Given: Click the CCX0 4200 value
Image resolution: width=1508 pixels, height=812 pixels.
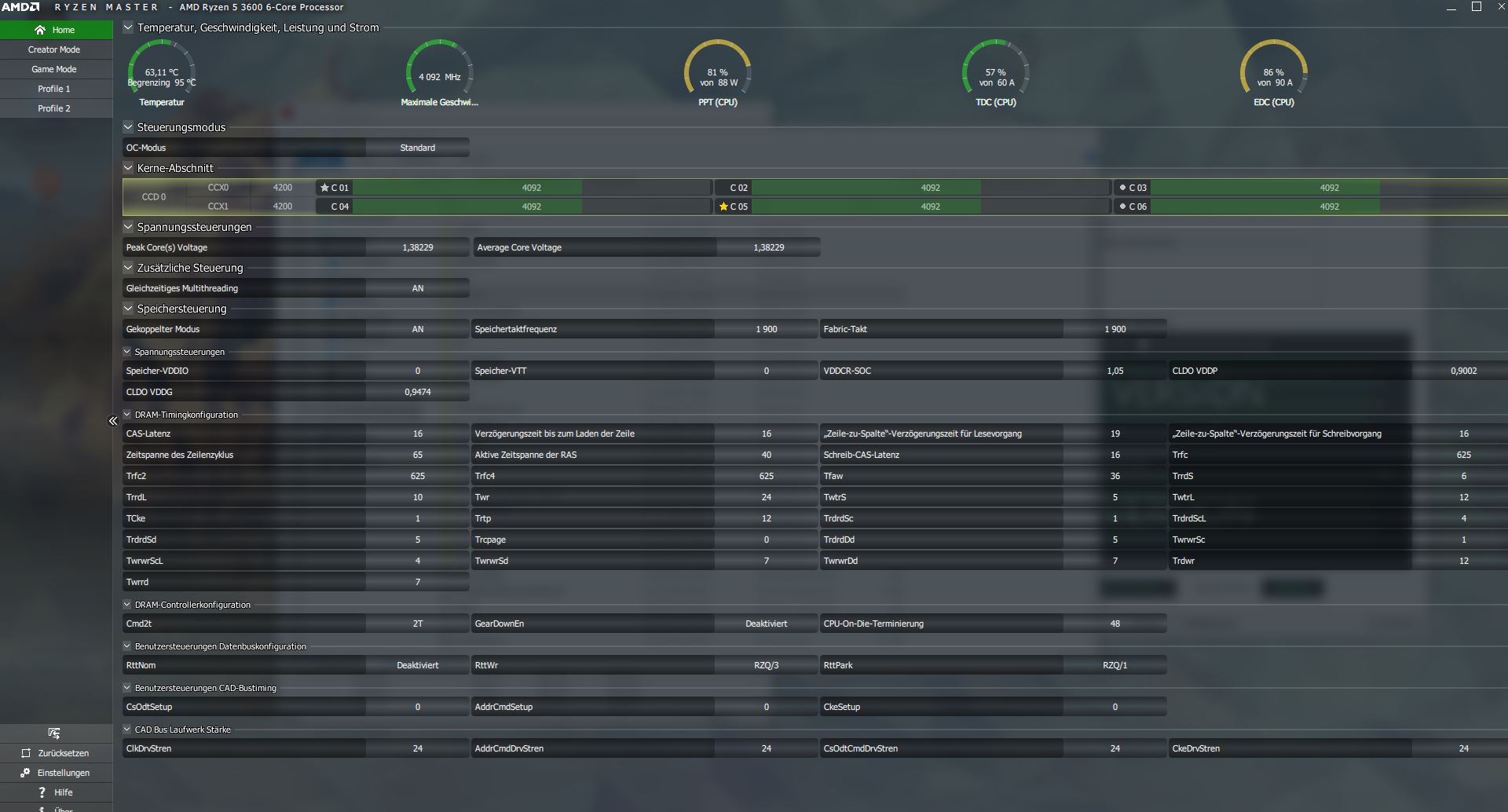Looking at the screenshot, I should click(283, 188).
